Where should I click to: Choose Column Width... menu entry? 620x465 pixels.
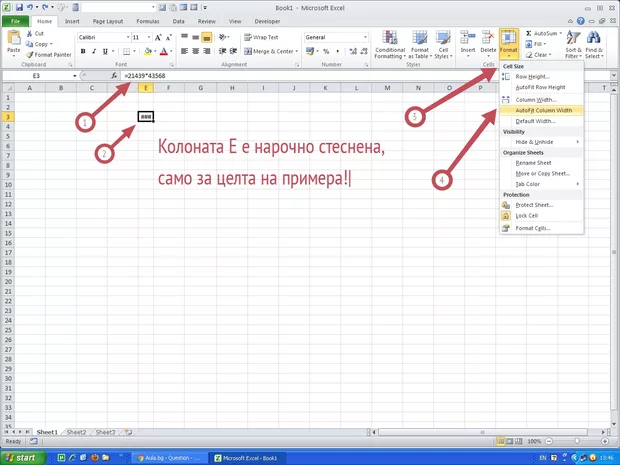(541, 100)
